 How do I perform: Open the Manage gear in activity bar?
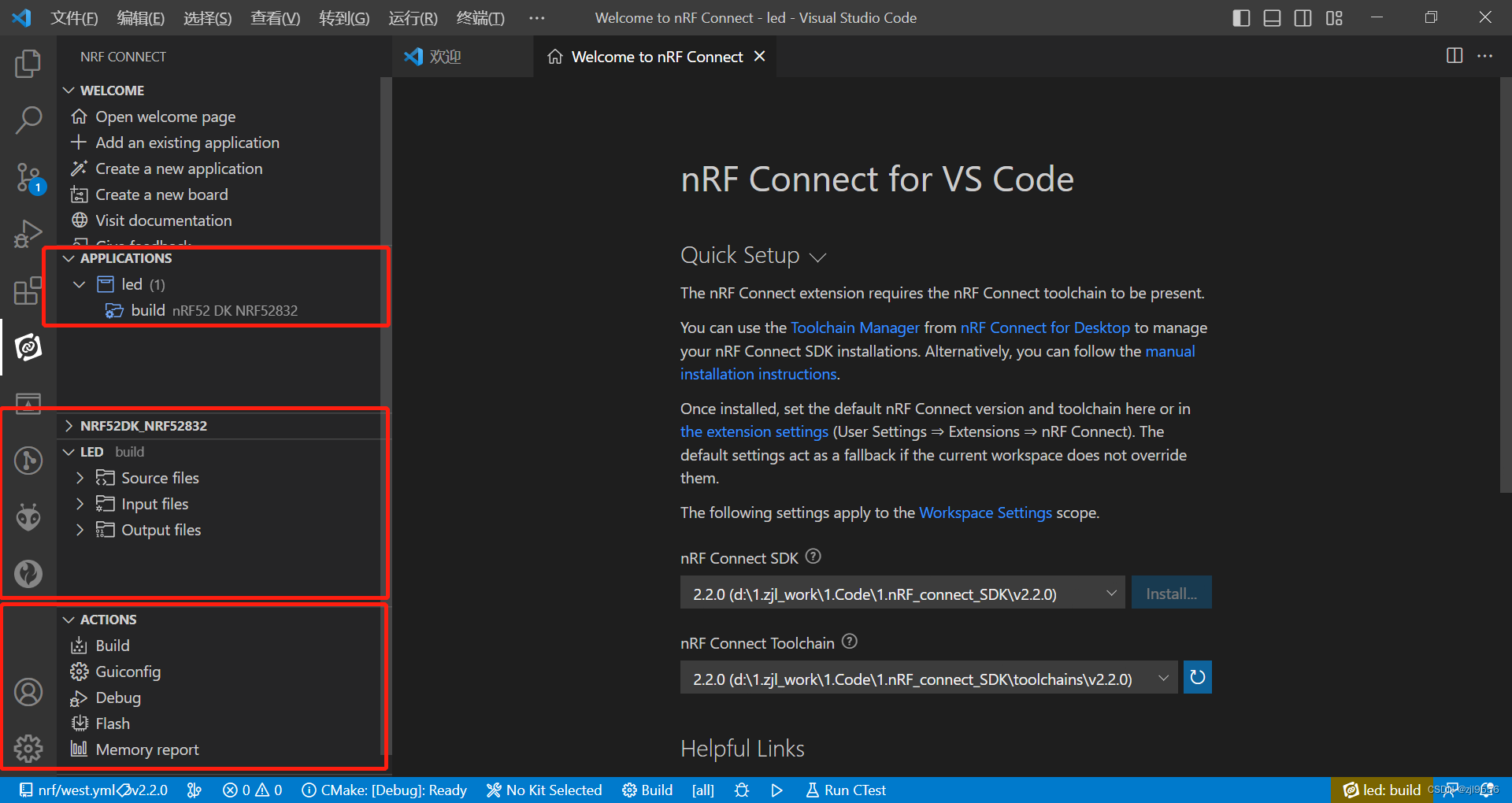(28, 749)
